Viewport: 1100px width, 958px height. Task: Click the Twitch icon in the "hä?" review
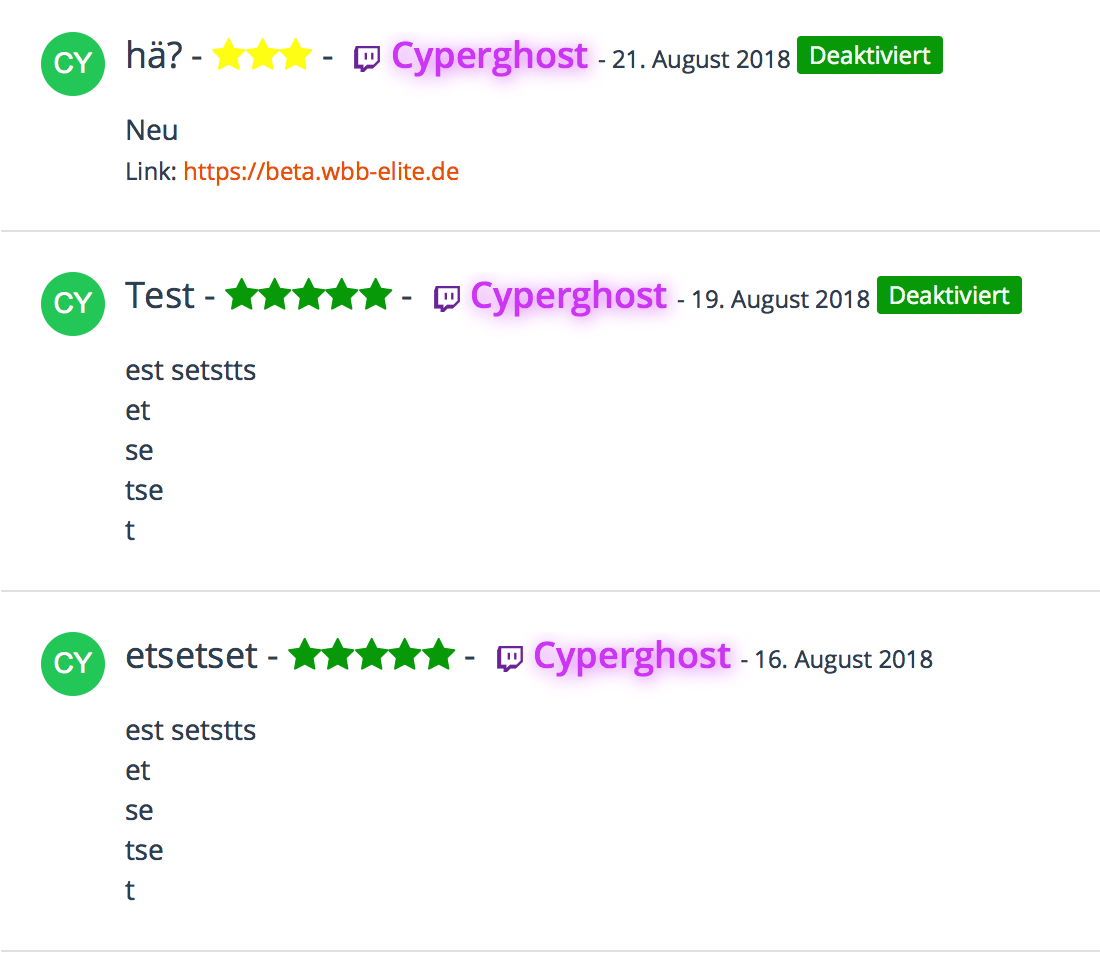coord(367,59)
